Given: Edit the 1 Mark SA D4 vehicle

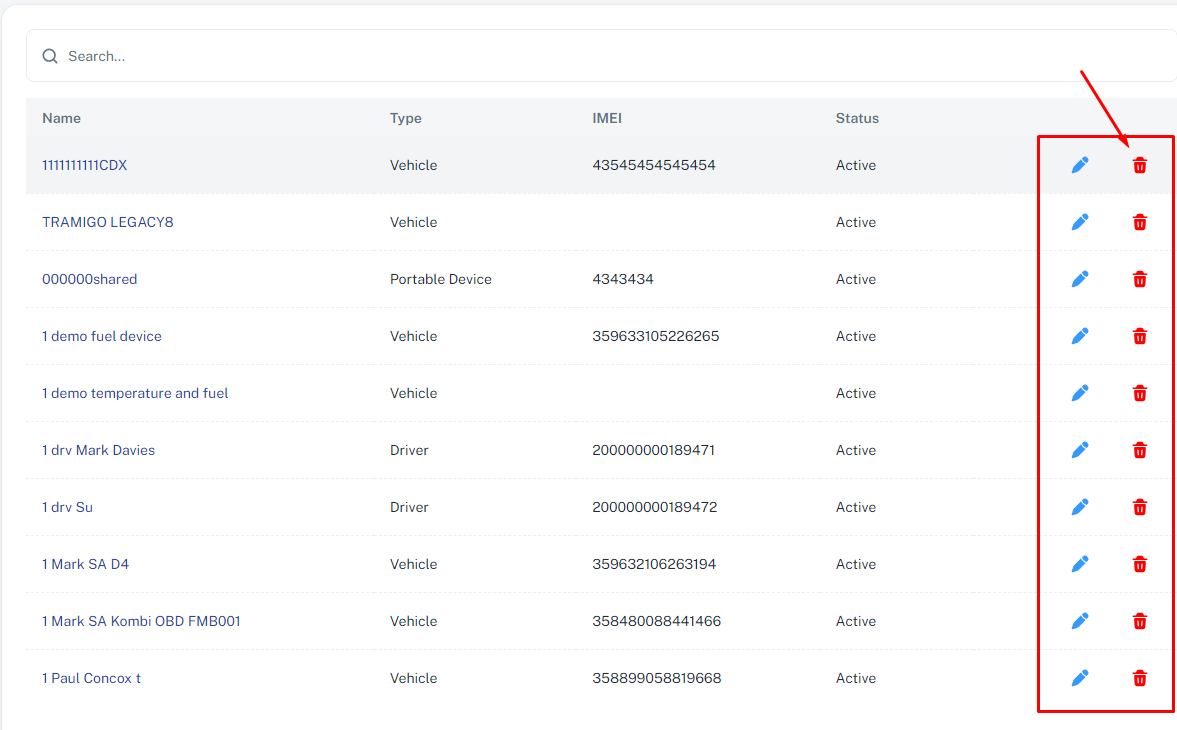Looking at the screenshot, I should coord(1080,564).
